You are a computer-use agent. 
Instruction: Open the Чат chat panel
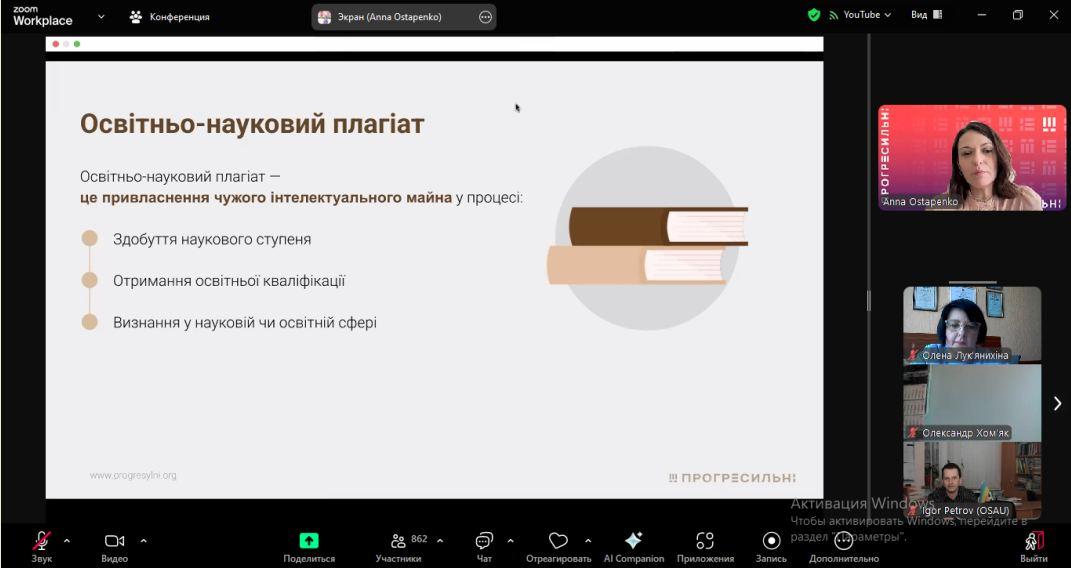pyautogui.click(x=484, y=546)
